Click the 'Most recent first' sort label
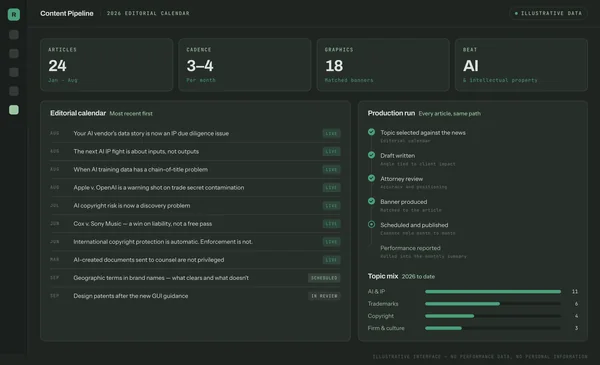This screenshot has height=365, width=600. click(131, 114)
